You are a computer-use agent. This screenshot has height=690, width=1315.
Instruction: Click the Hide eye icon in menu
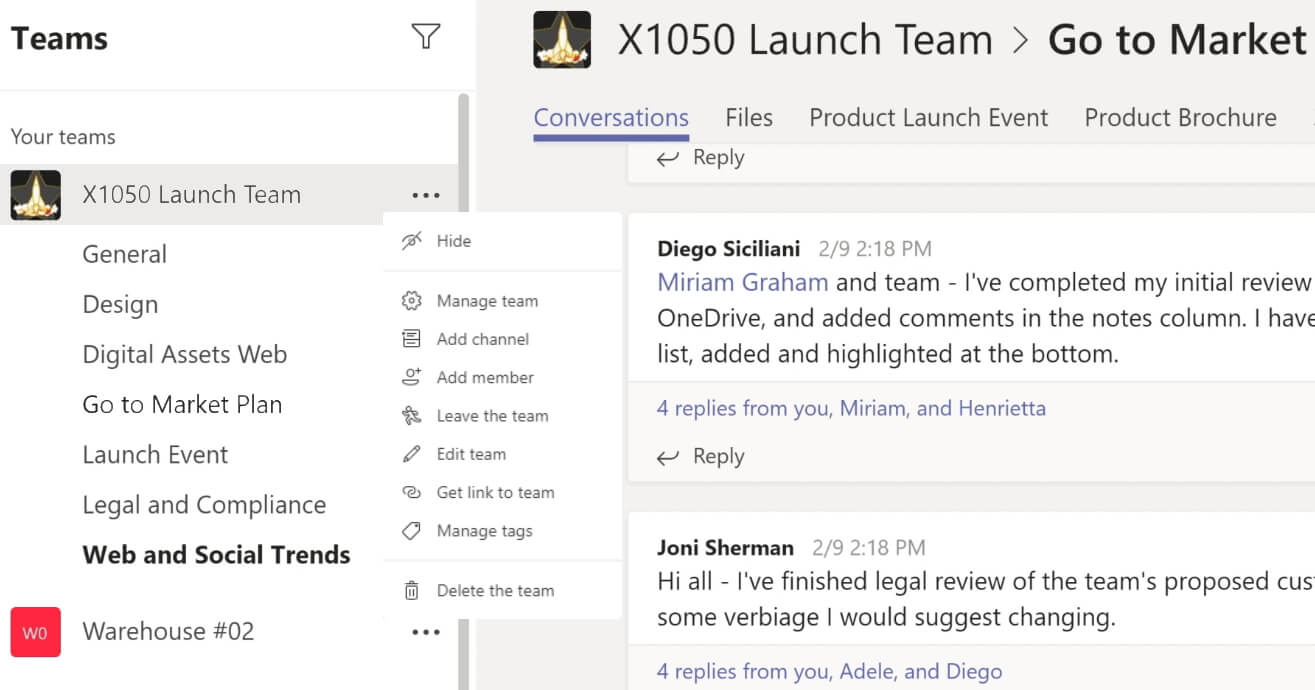coord(411,241)
